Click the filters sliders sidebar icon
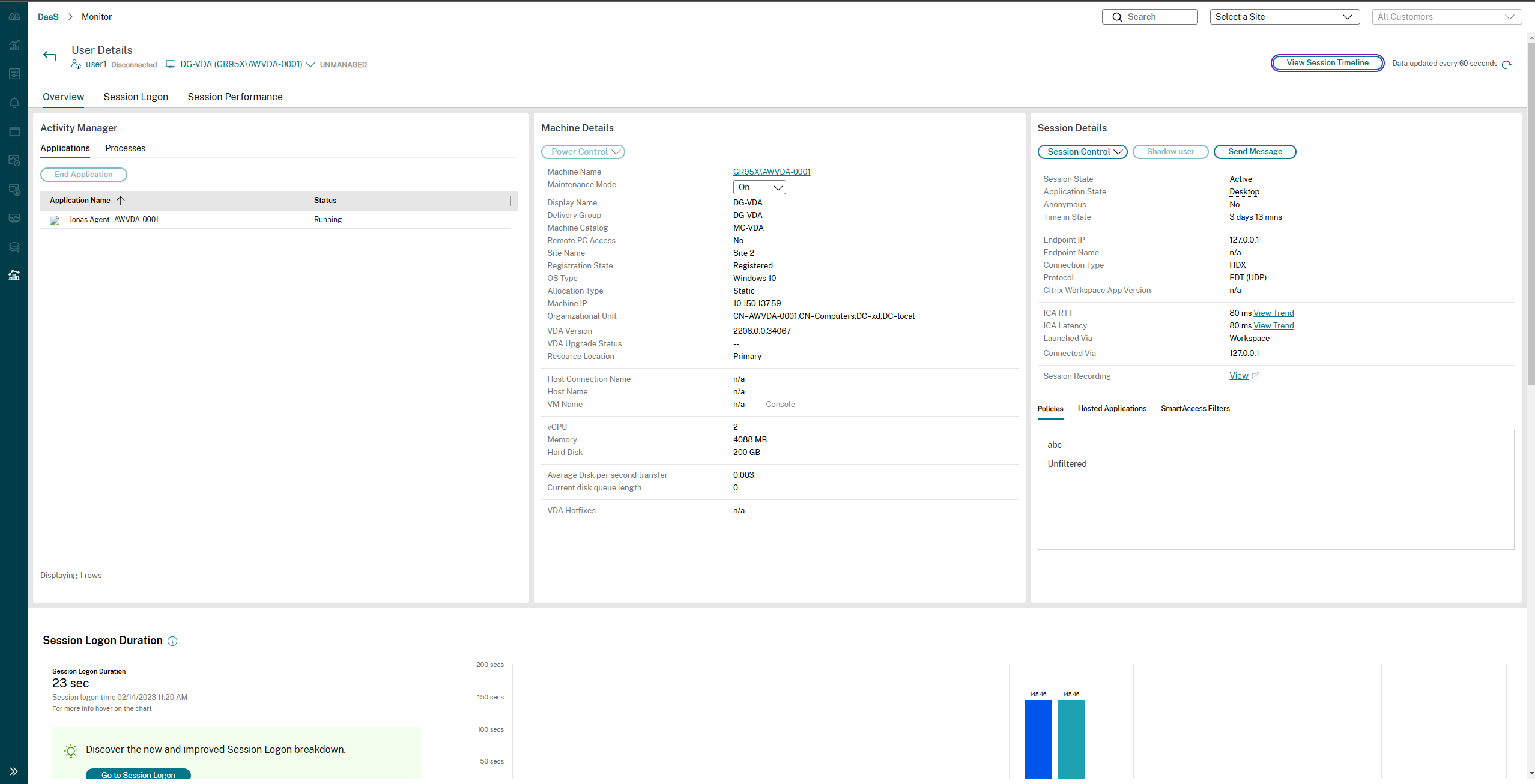 tap(14, 74)
